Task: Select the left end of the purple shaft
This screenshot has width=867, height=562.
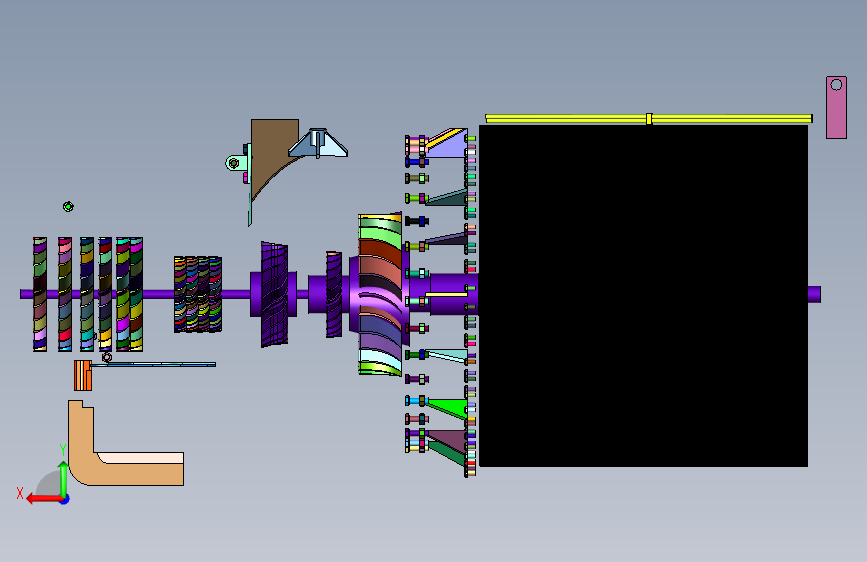Action: pyautogui.click(x=26, y=294)
